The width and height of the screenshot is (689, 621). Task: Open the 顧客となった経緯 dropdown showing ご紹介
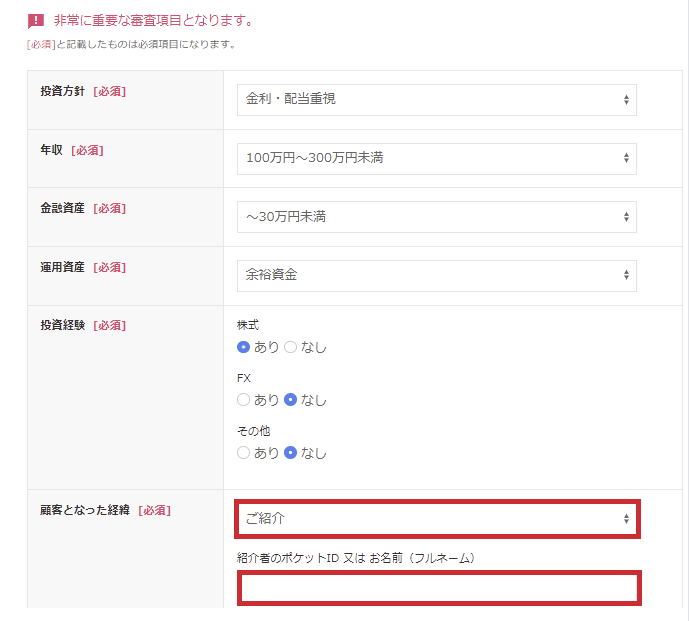click(436, 519)
